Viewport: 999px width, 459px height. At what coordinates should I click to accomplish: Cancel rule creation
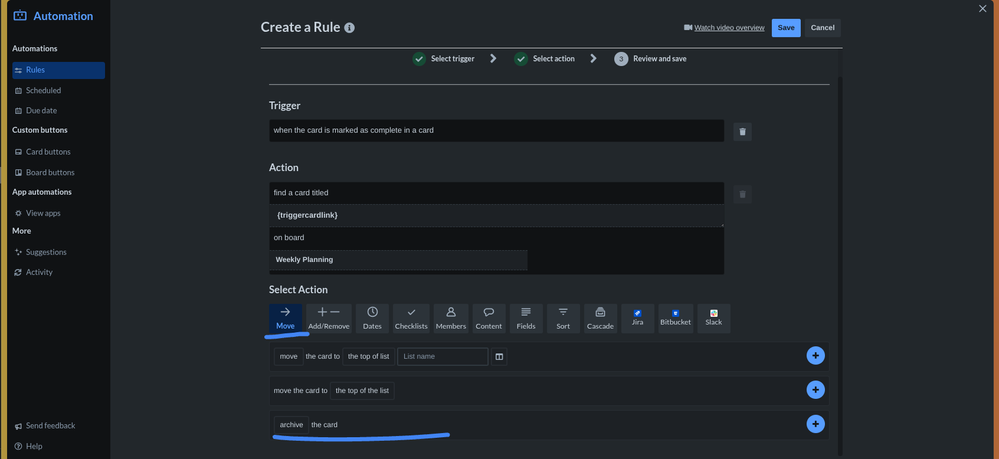823,28
